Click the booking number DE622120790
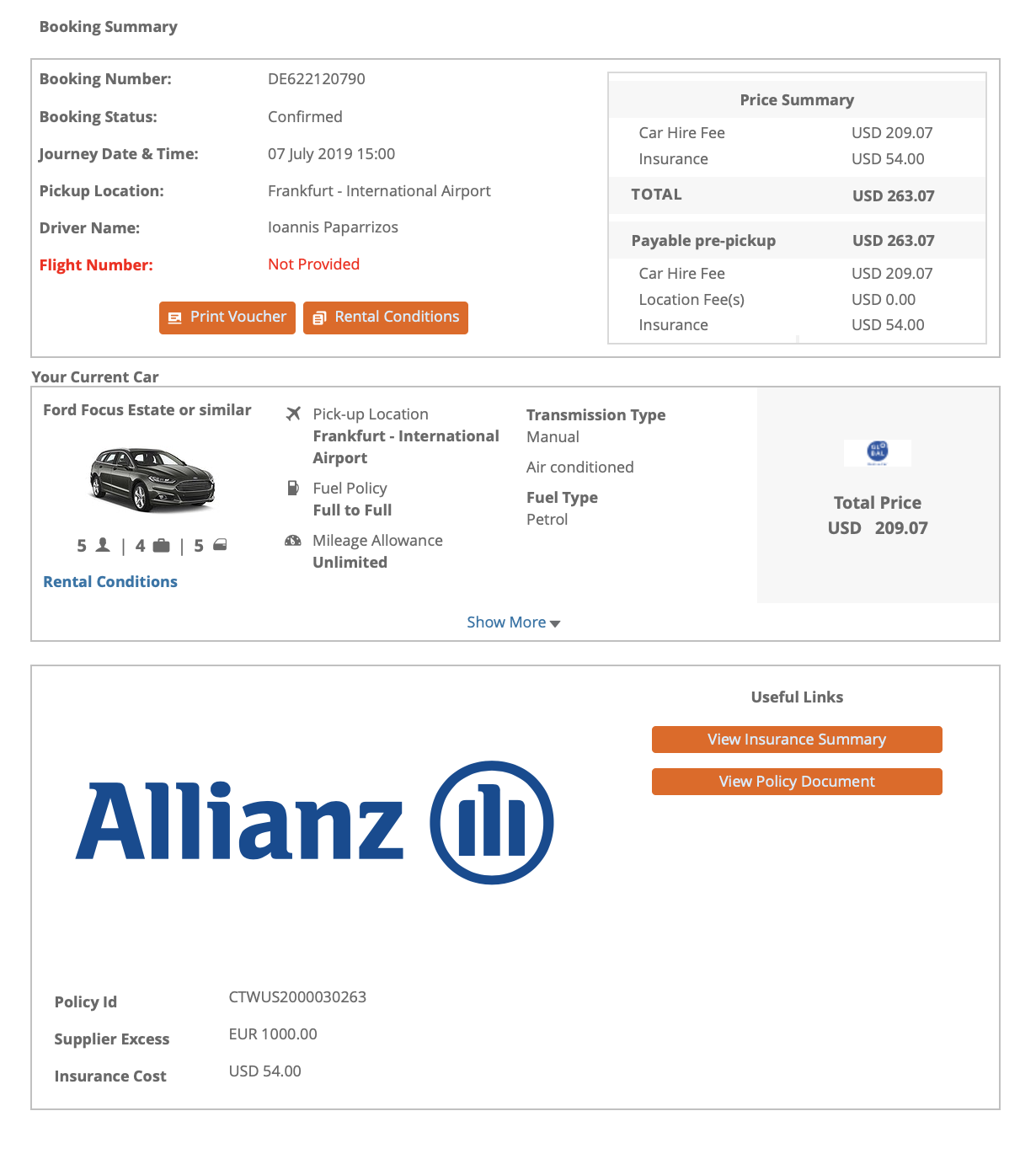The width and height of the screenshot is (1036, 1159). [316, 79]
